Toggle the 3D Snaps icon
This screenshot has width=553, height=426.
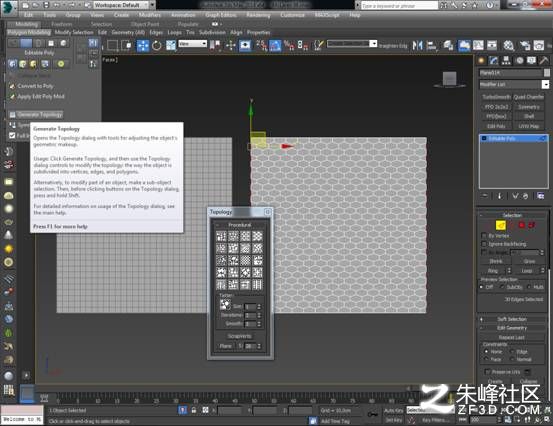coord(262,45)
